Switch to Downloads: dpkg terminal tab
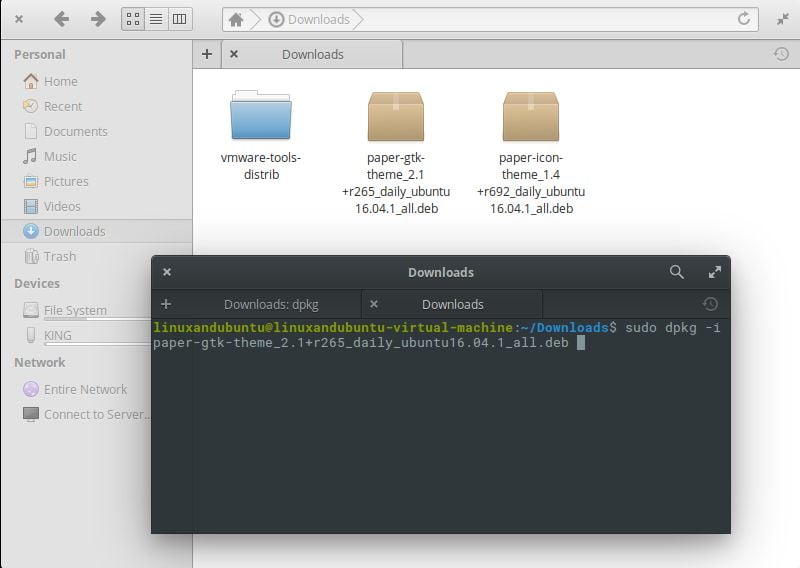The width and height of the screenshot is (800, 568). [271, 305]
